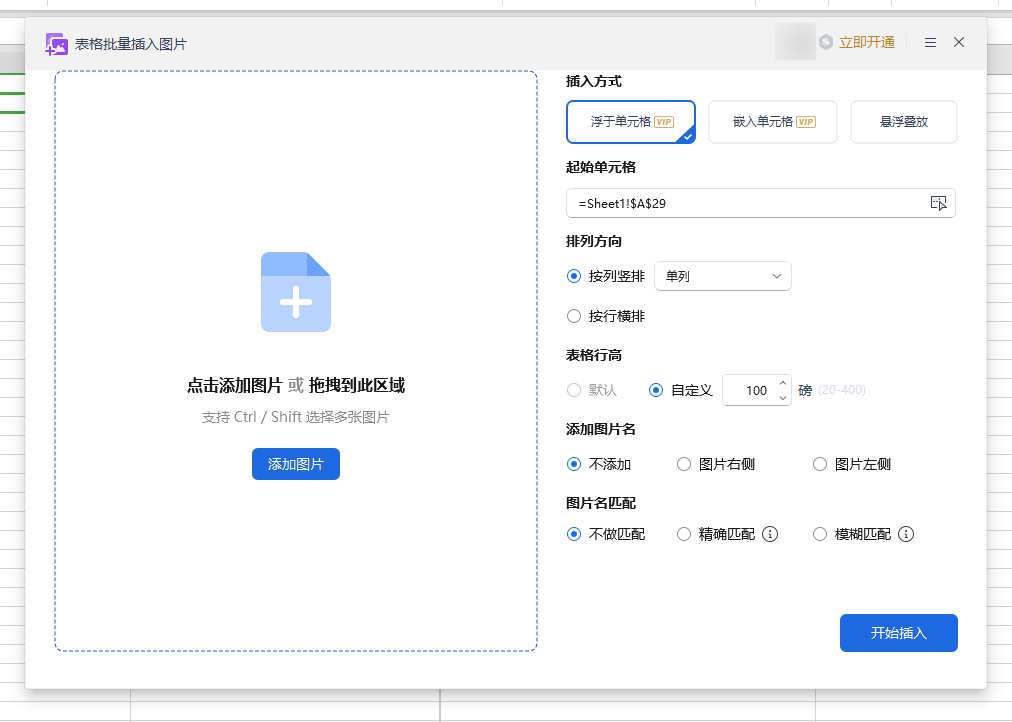Select 自定义 for 表格行高
Viewport: 1012px width, 722px height.
(657, 390)
